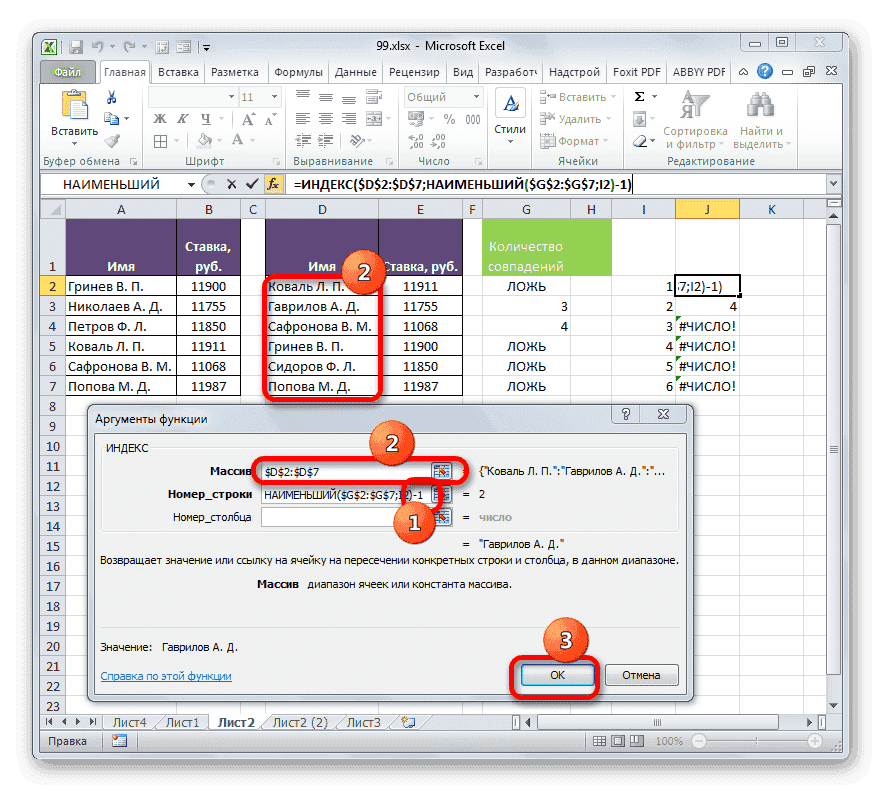Confirm formula entry with the checkmark icon

click(252, 184)
